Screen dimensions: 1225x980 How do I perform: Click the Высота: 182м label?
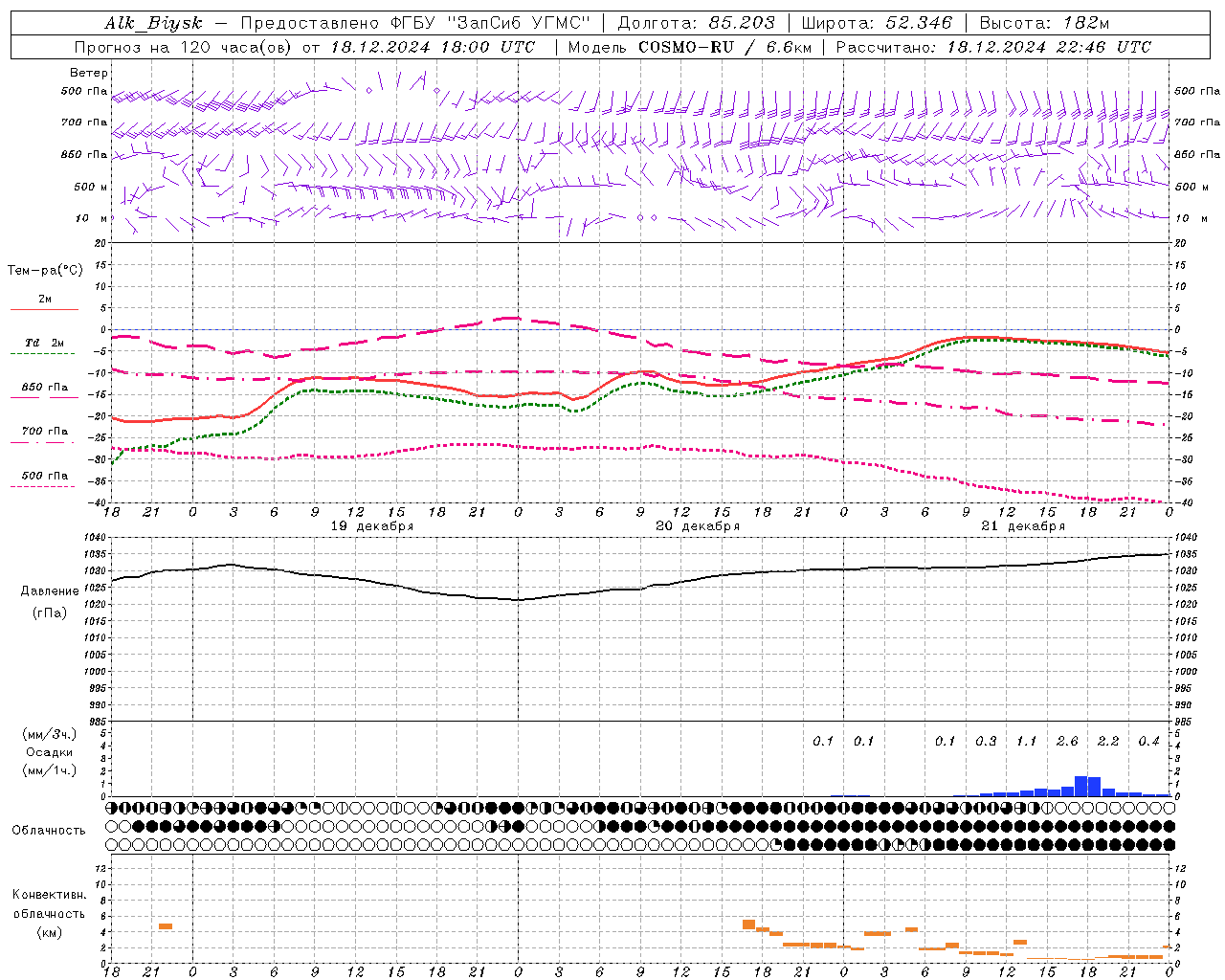tap(1045, 24)
